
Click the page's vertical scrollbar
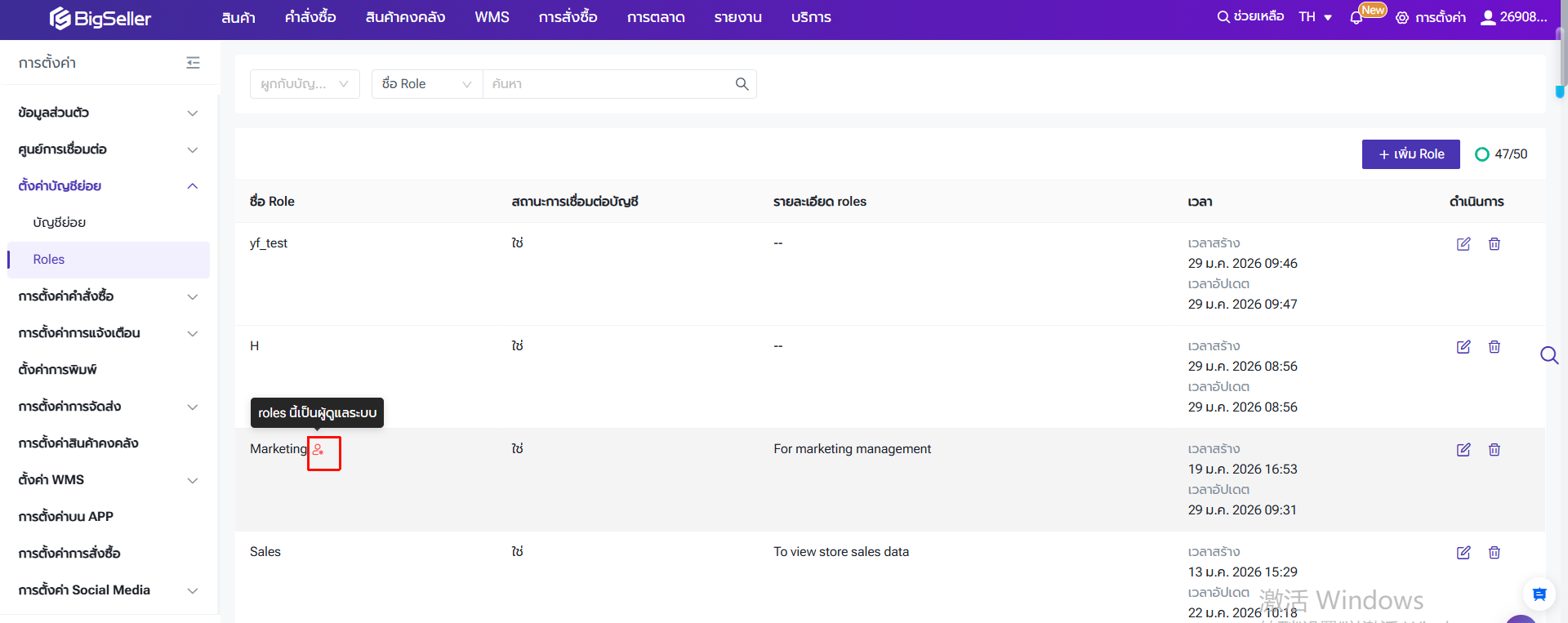pos(1560,65)
